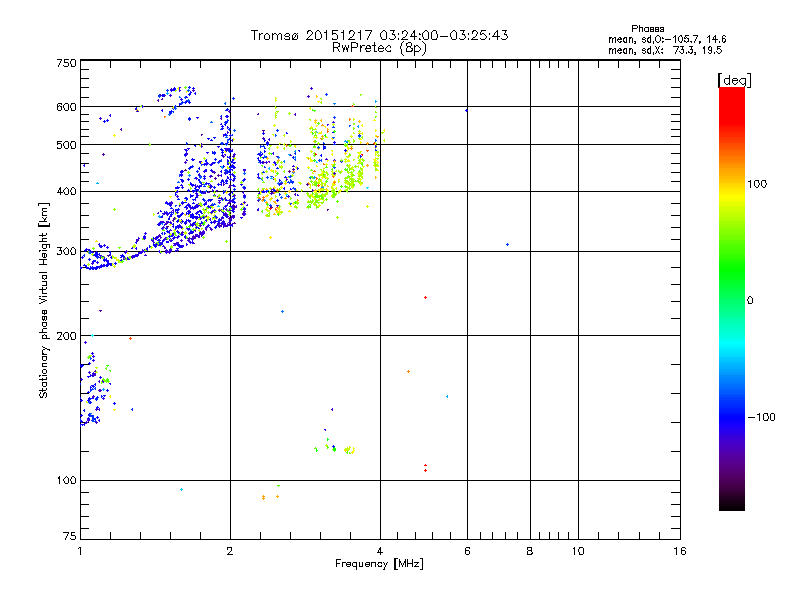Screen dimensions: 800x600
Task: Click the y-axis tick label '100'
Action: tap(66, 481)
